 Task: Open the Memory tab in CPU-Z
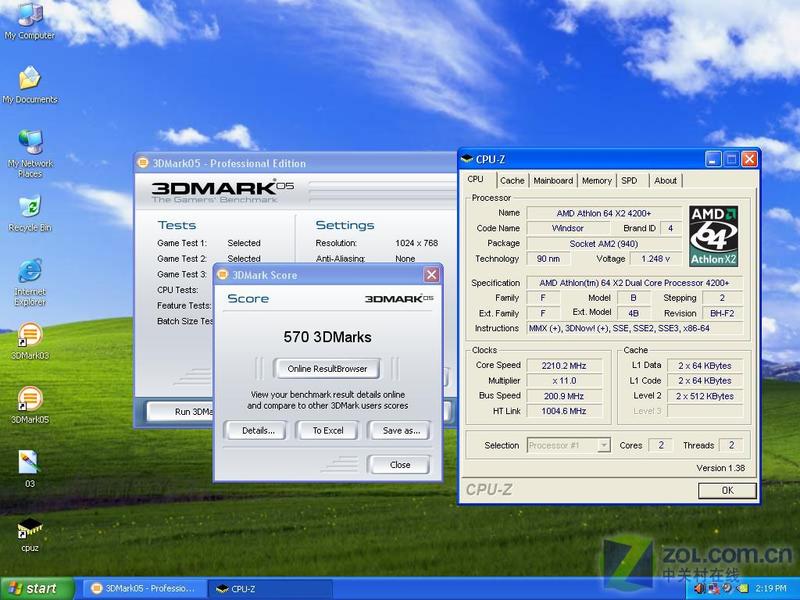coord(596,181)
